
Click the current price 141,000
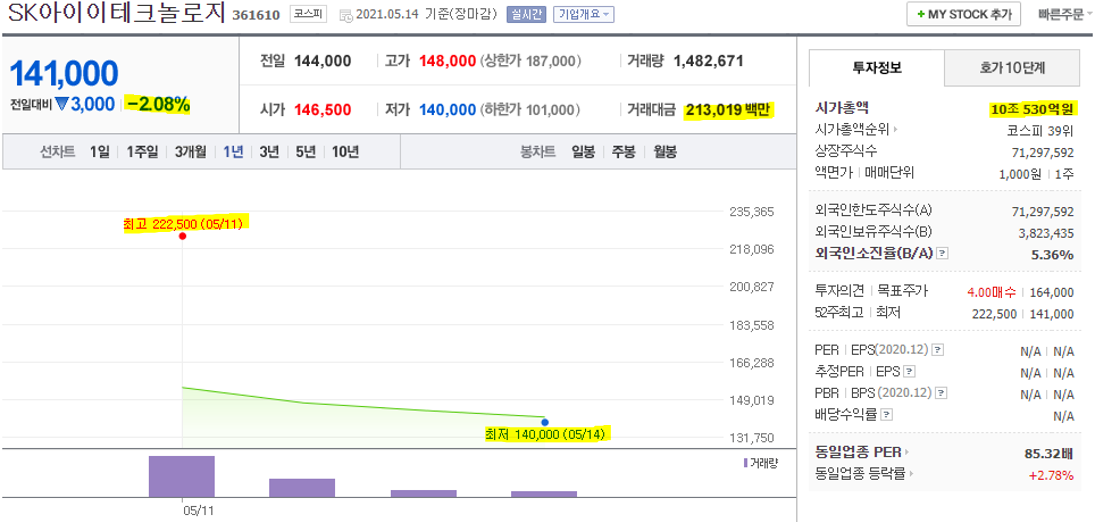point(64,73)
